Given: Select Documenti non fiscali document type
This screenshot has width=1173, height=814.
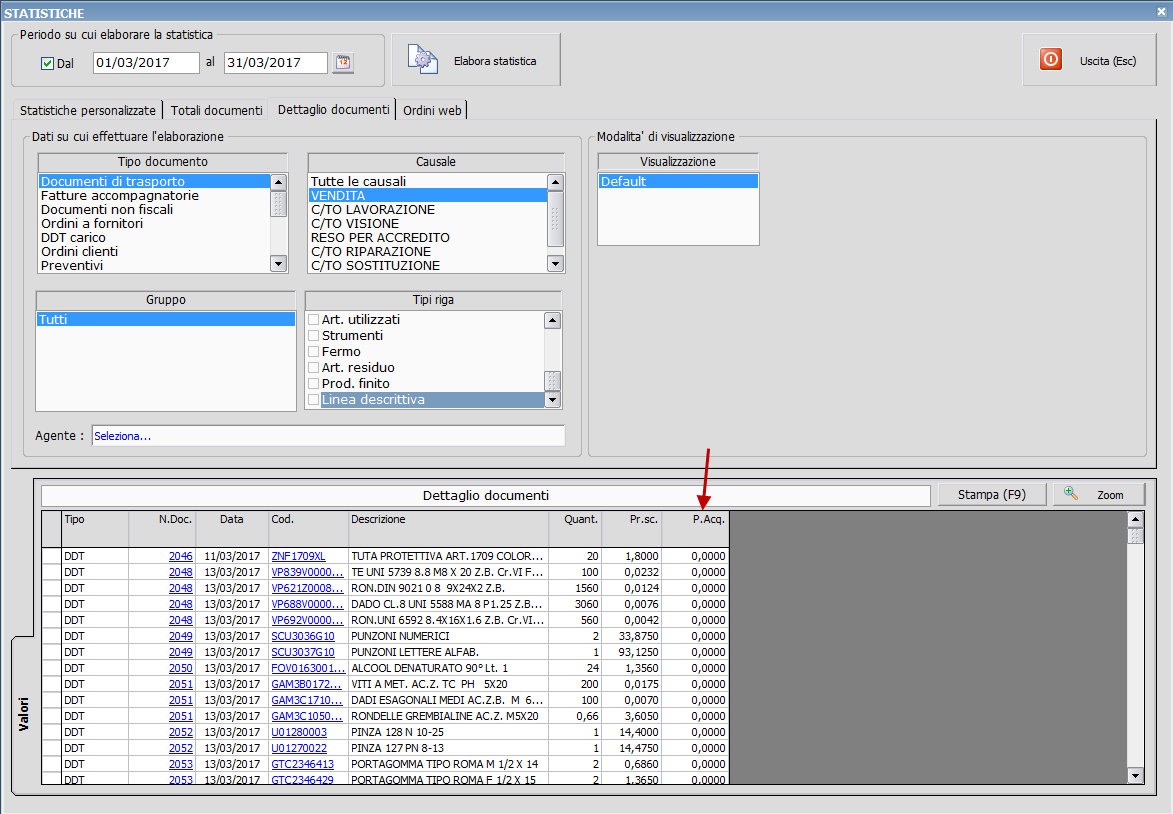Looking at the screenshot, I should 154,209.
